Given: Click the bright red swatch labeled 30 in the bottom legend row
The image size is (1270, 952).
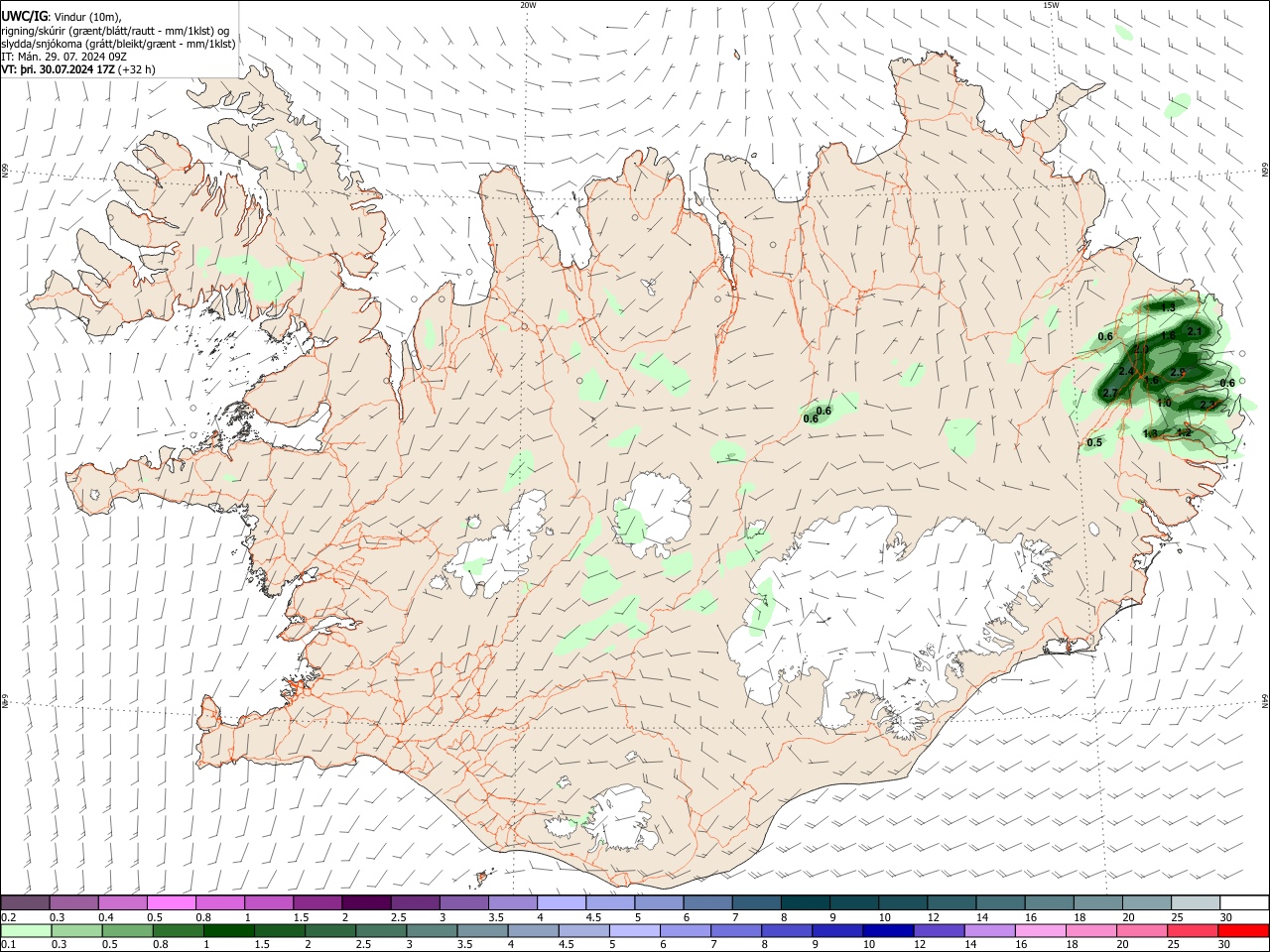Looking at the screenshot, I should click(x=1243, y=931).
